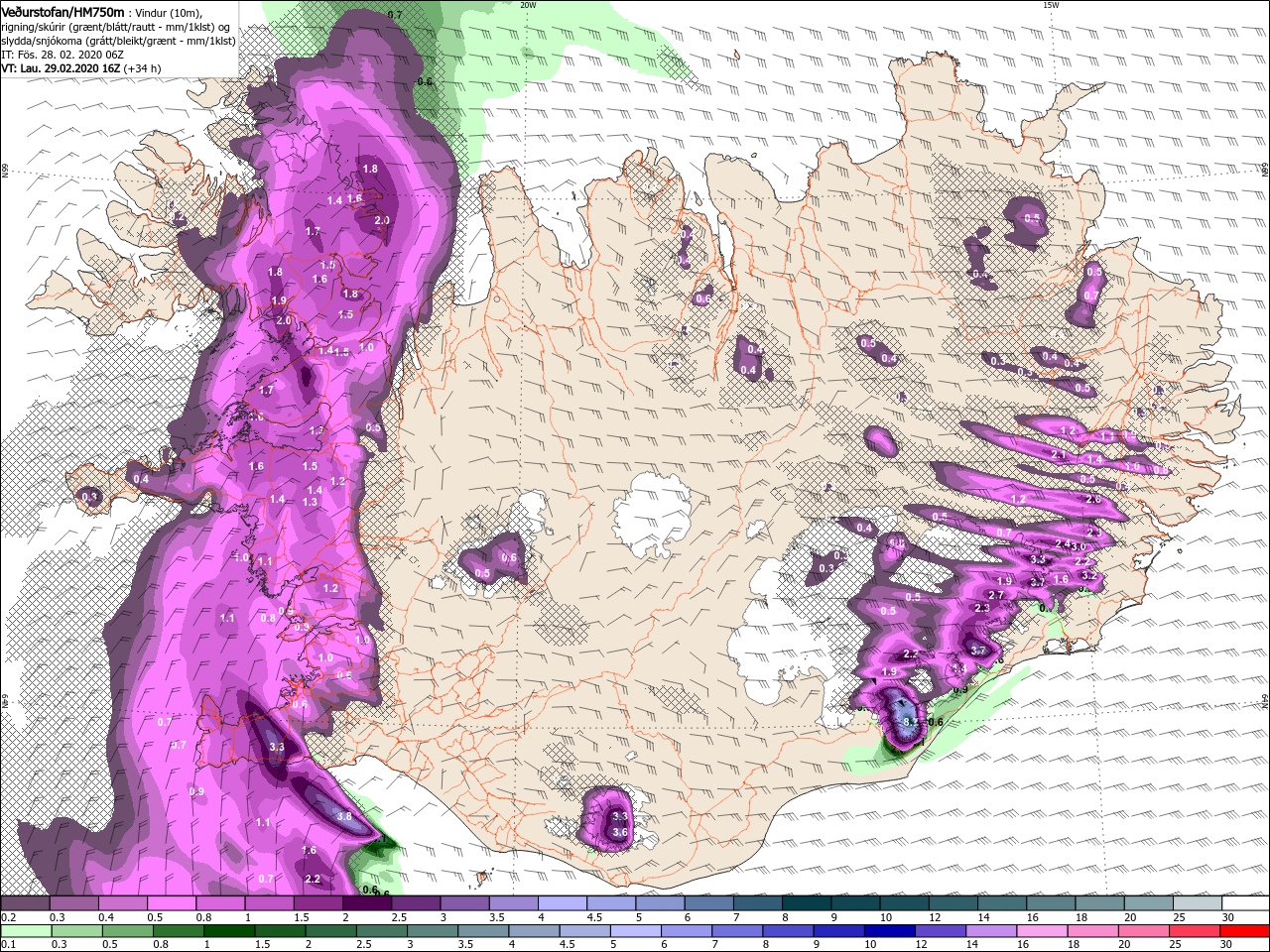Image resolution: width=1270 pixels, height=952 pixels.
Task: Click the 3.8 precipitation value on map
Action: pyautogui.click(x=344, y=816)
